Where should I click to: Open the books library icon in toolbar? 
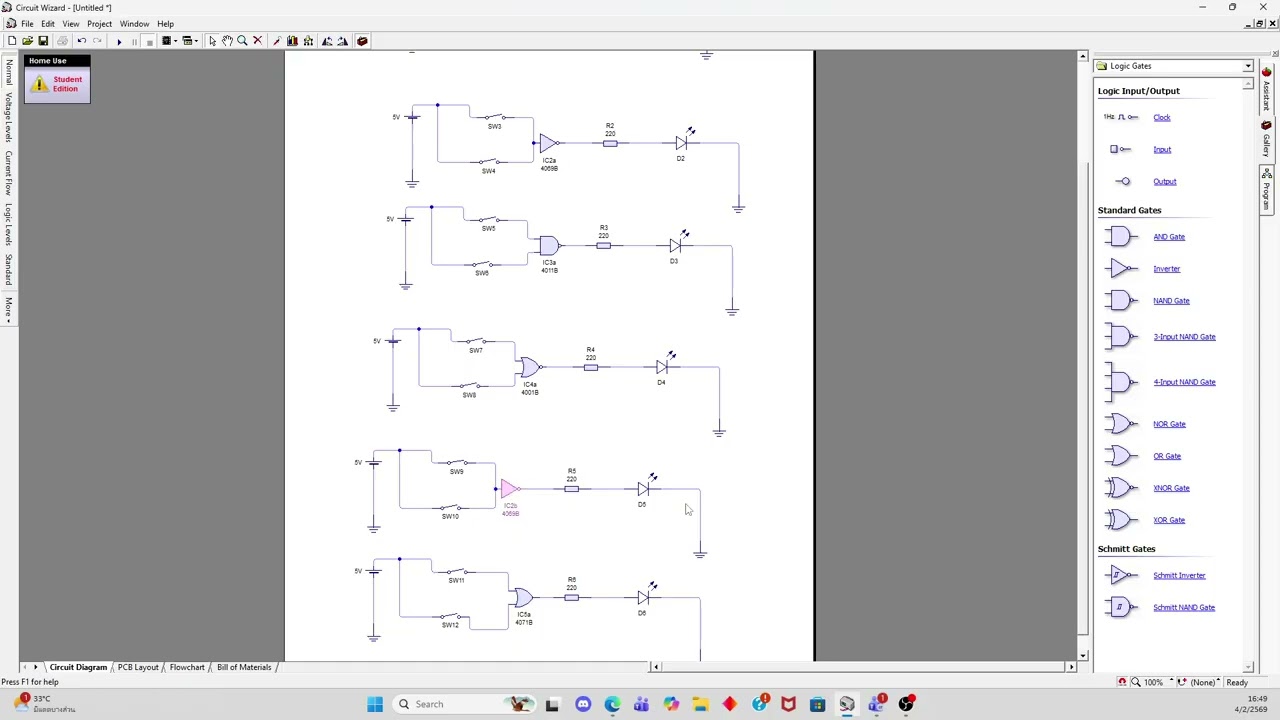[x=292, y=41]
